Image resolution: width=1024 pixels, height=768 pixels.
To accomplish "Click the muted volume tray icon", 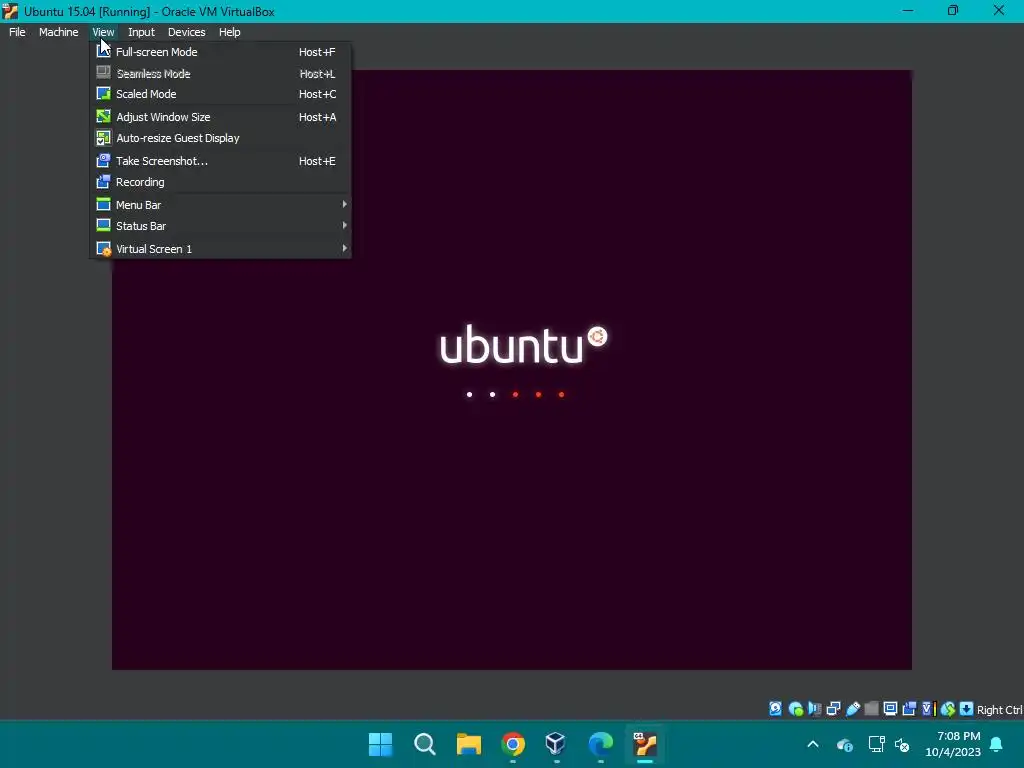I will (902, 744).
